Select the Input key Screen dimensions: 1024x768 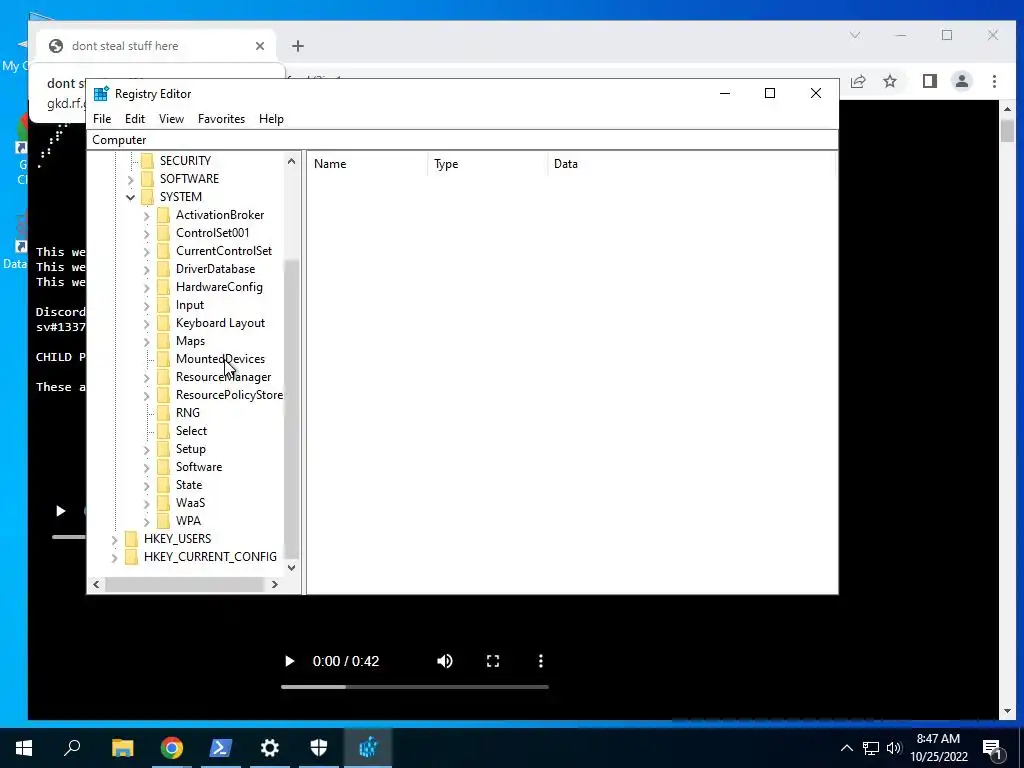click(190, 305)
